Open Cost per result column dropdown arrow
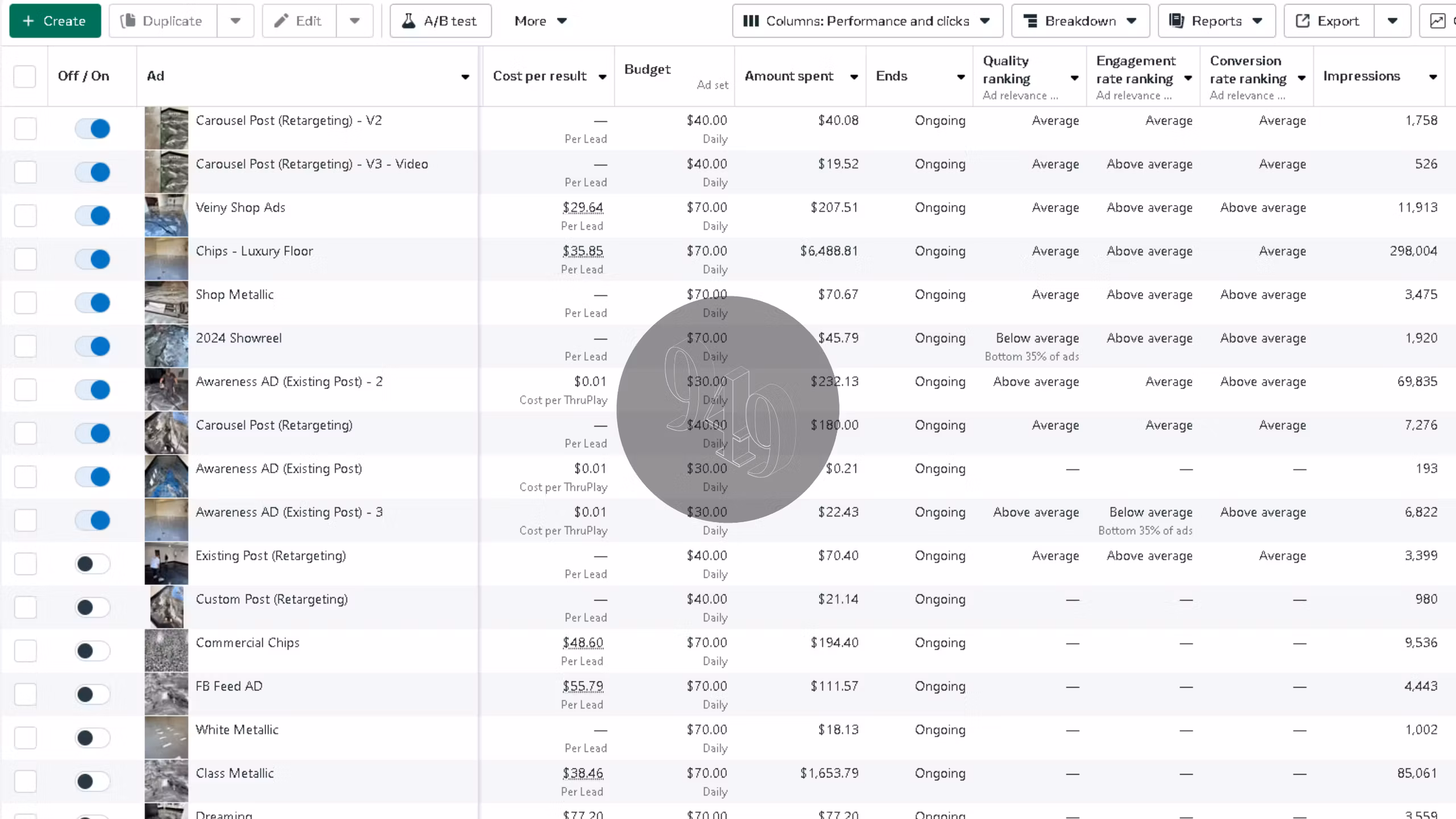Viewport: 1456px width, 819px height. (x=602, y=77)
